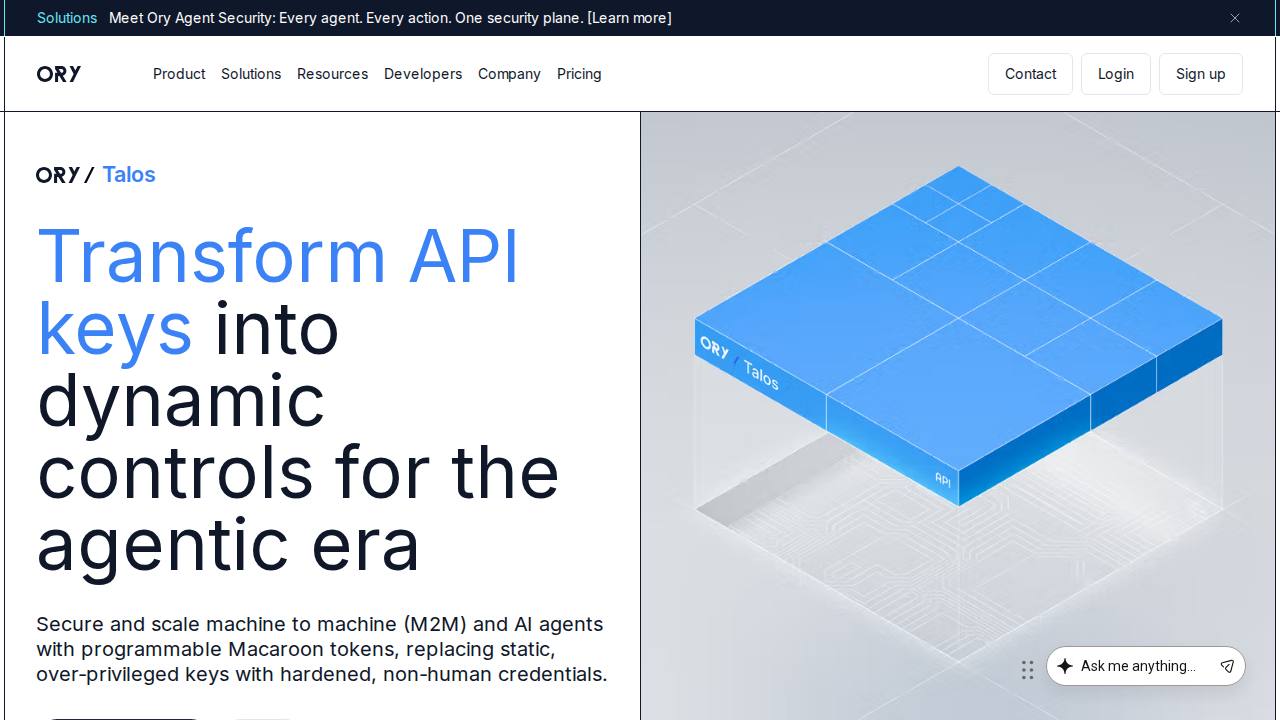Click the Ory / Talos product label
Screen dimensions: 1280x720
[x=96, y=175]
